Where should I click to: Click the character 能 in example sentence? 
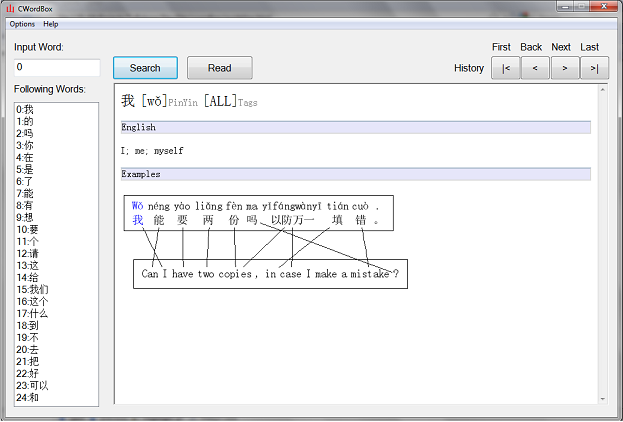159,220
